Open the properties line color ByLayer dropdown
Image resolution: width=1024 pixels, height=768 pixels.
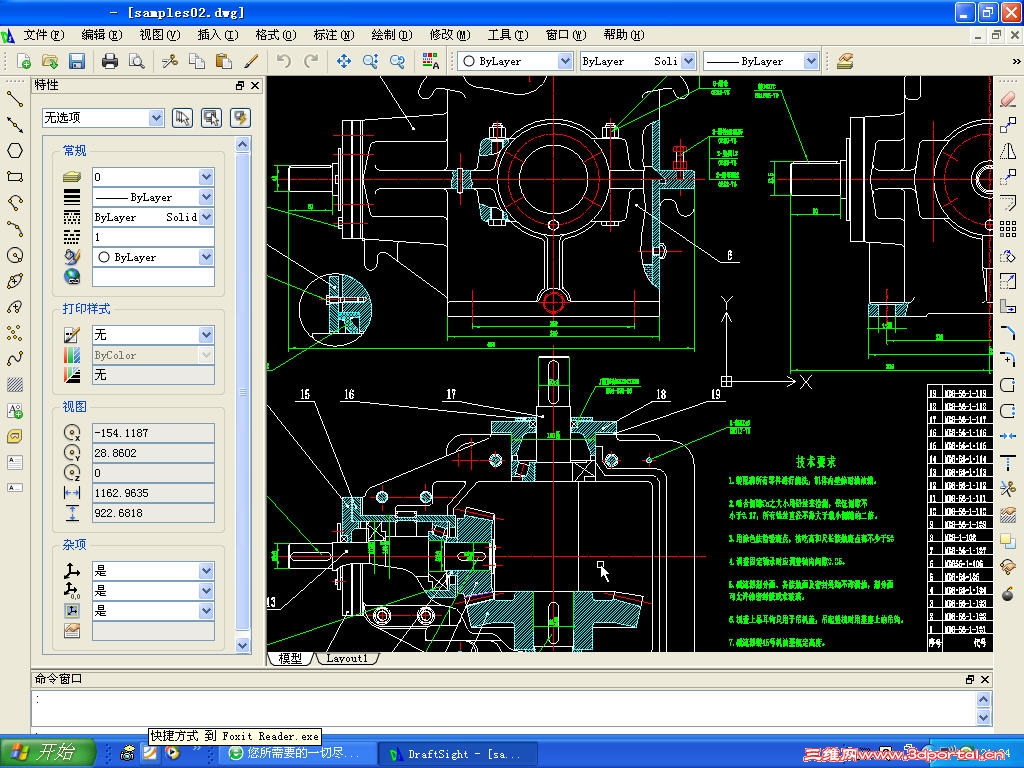[x=153, y=257]
